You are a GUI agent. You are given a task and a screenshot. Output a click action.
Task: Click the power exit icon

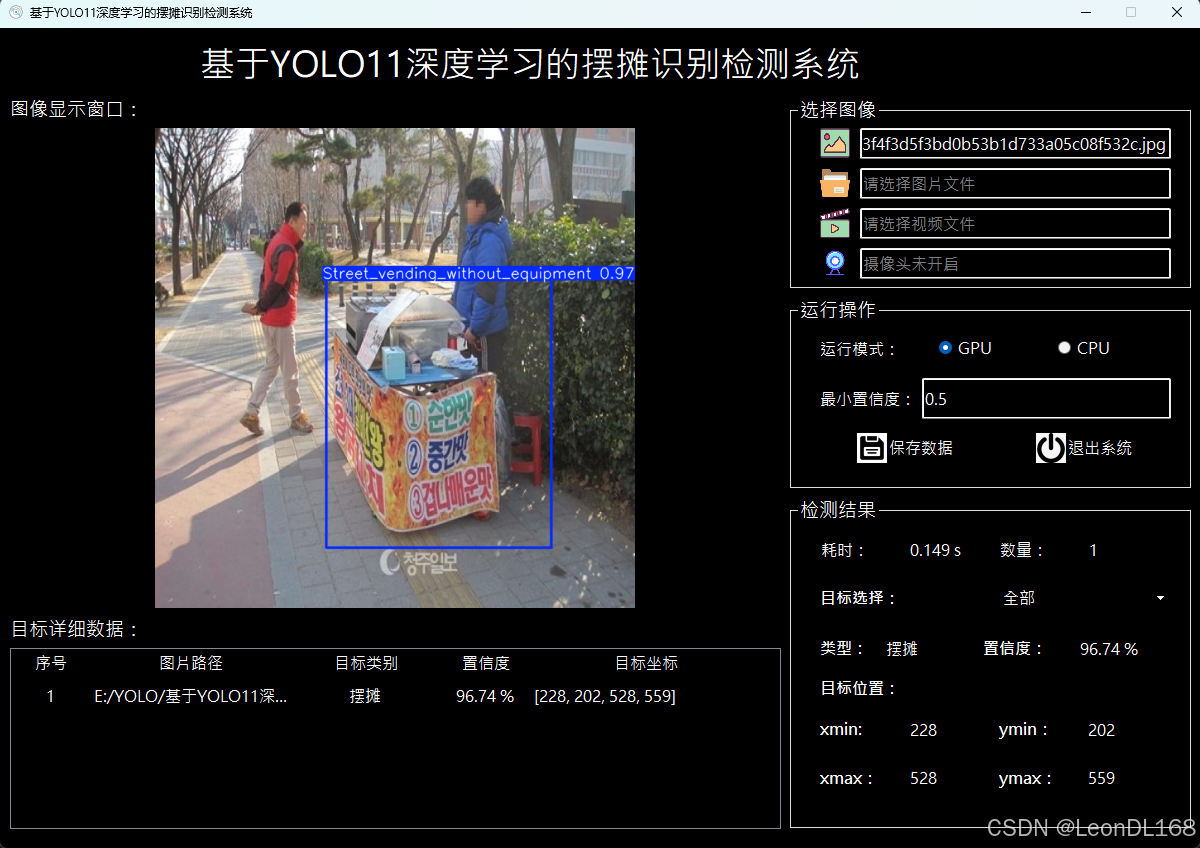1051,448
